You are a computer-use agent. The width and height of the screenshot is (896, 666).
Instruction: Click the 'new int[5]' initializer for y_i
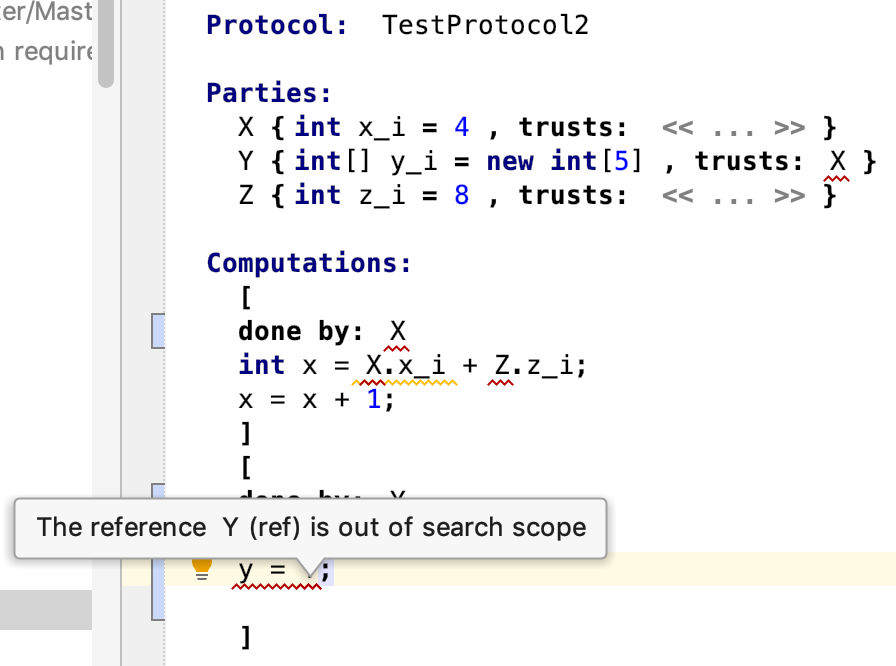coord(563,162)
